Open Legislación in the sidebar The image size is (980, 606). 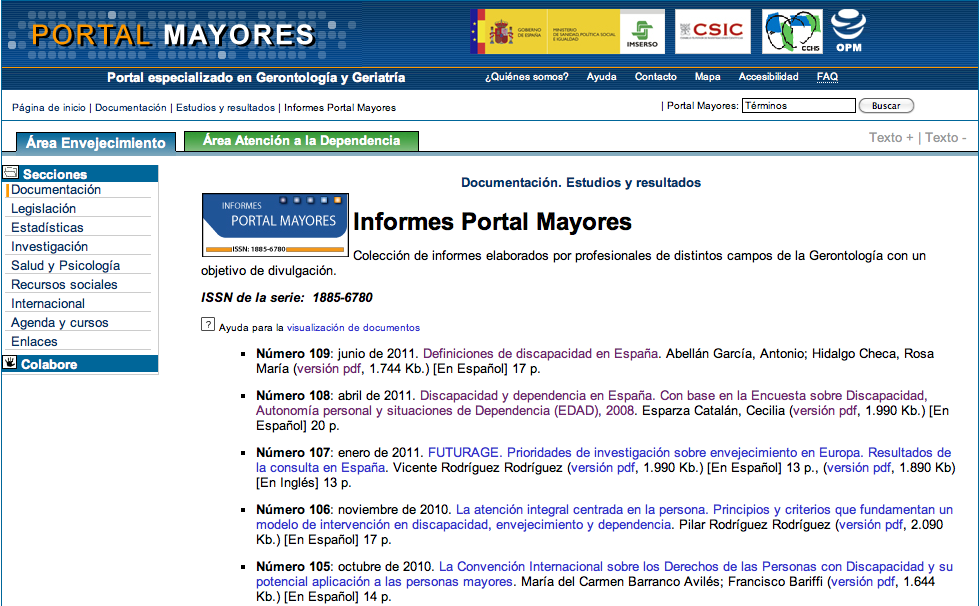(43, 209)
